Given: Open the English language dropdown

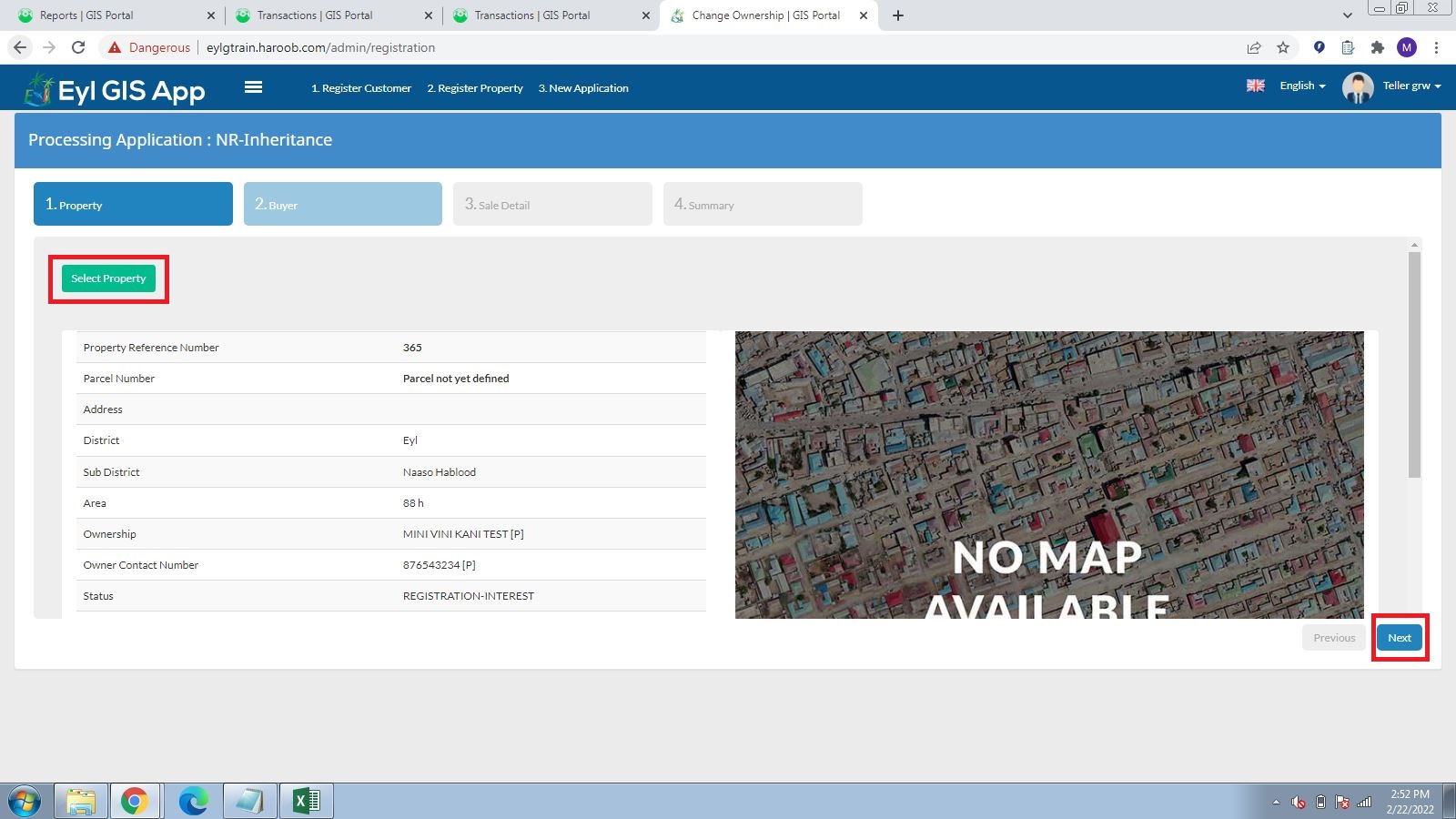Looking at the screenshot, I should (x=1302, y=86).
